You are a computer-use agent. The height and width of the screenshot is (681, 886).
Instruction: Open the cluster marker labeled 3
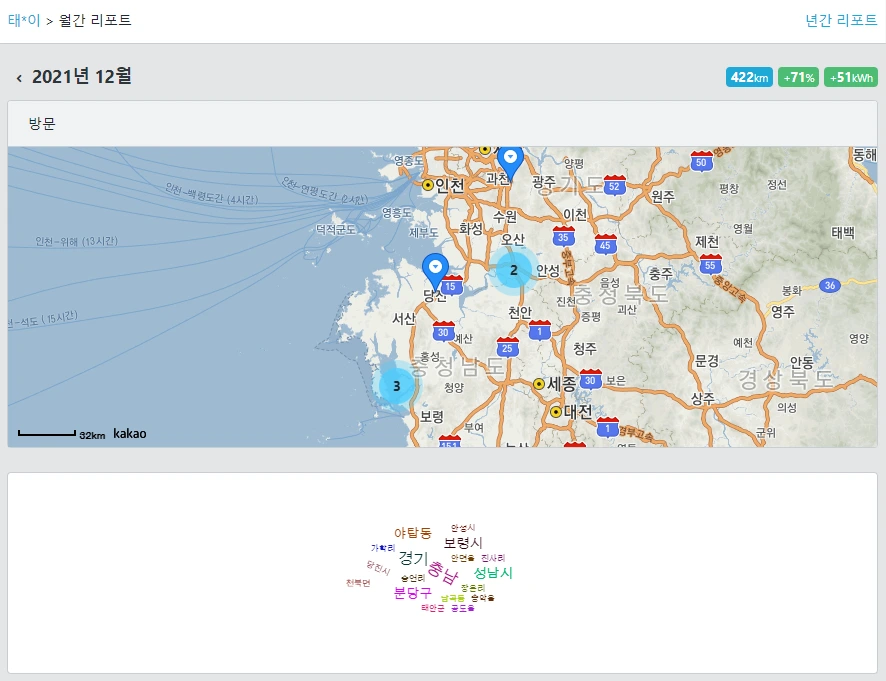point(397,386)
